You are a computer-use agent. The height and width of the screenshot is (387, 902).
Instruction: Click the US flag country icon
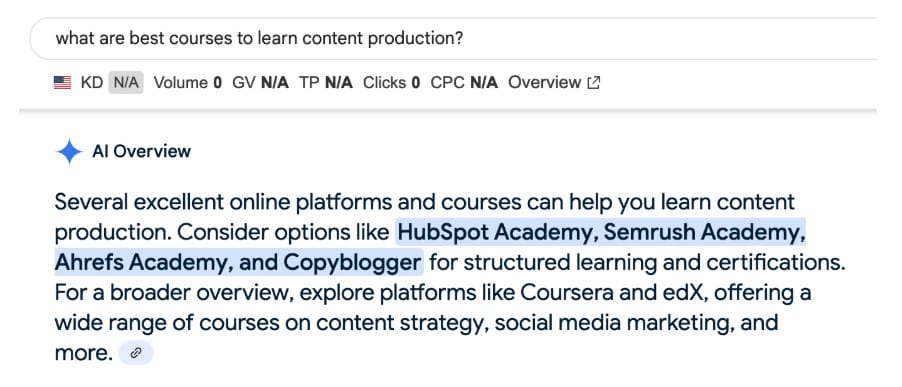tap(62, 83)
